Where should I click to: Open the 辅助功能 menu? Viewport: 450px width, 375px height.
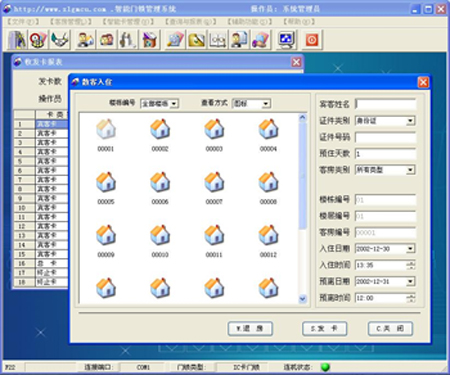coord(249,22)
